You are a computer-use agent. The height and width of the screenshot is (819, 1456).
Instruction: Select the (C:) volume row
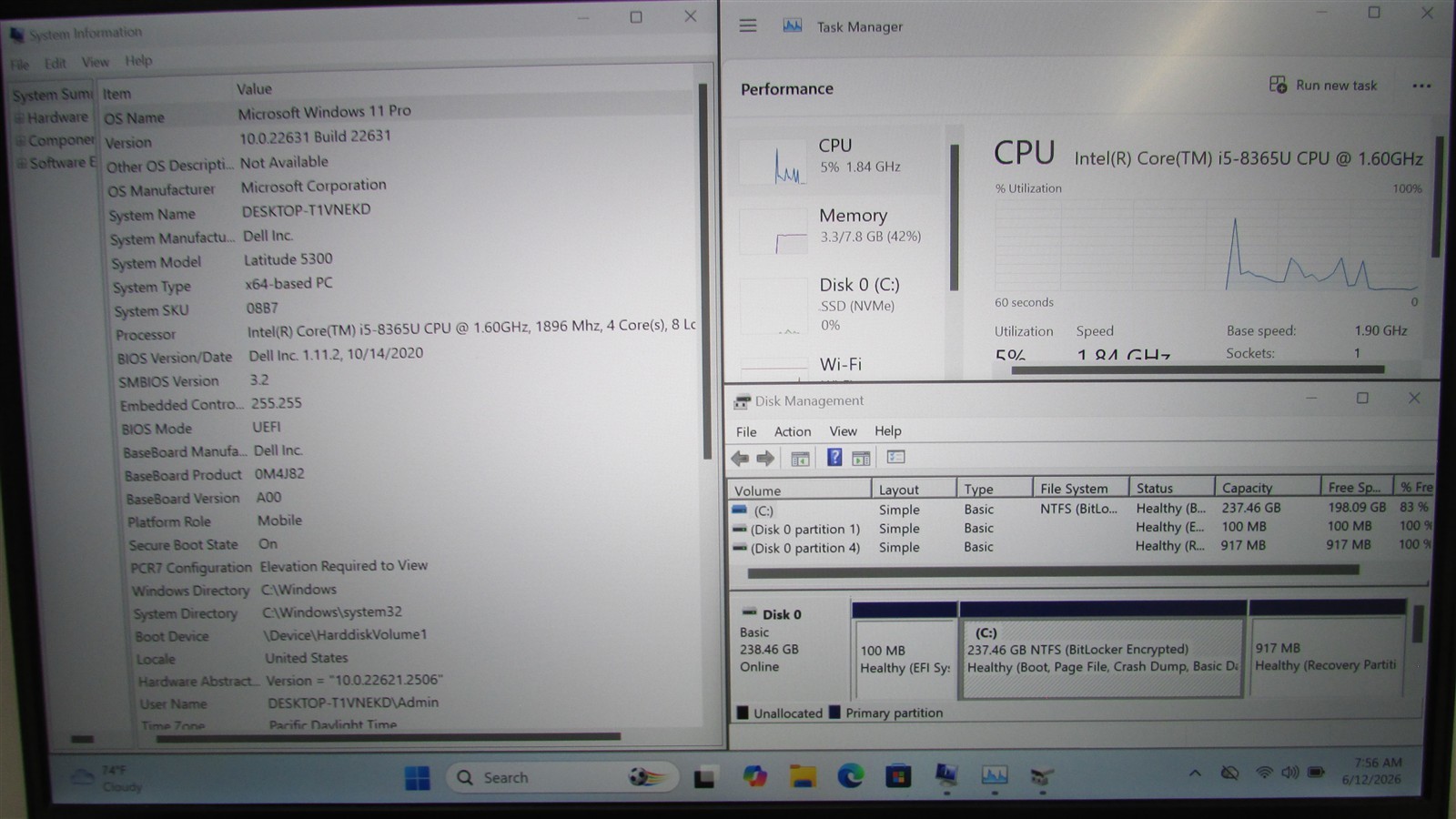click(1080, 510)
